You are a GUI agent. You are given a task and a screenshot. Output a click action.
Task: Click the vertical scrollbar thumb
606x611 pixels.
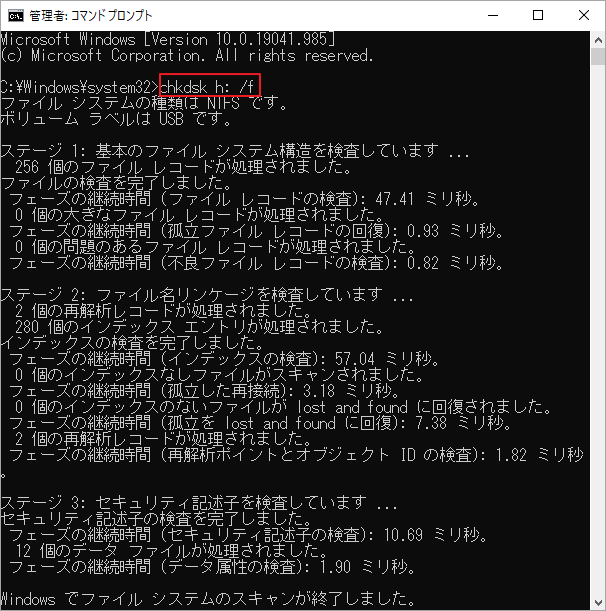(x=598, y=57)
